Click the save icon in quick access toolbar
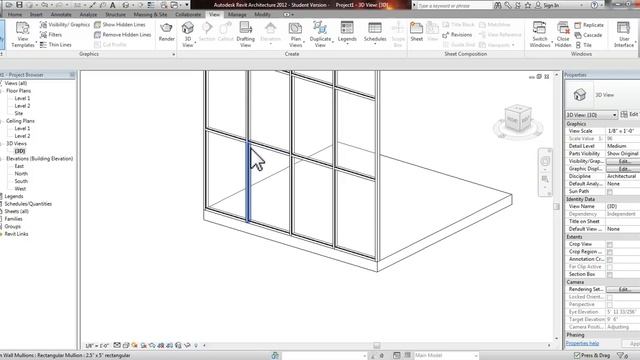640x360 pixels. (x=19, y=5)
